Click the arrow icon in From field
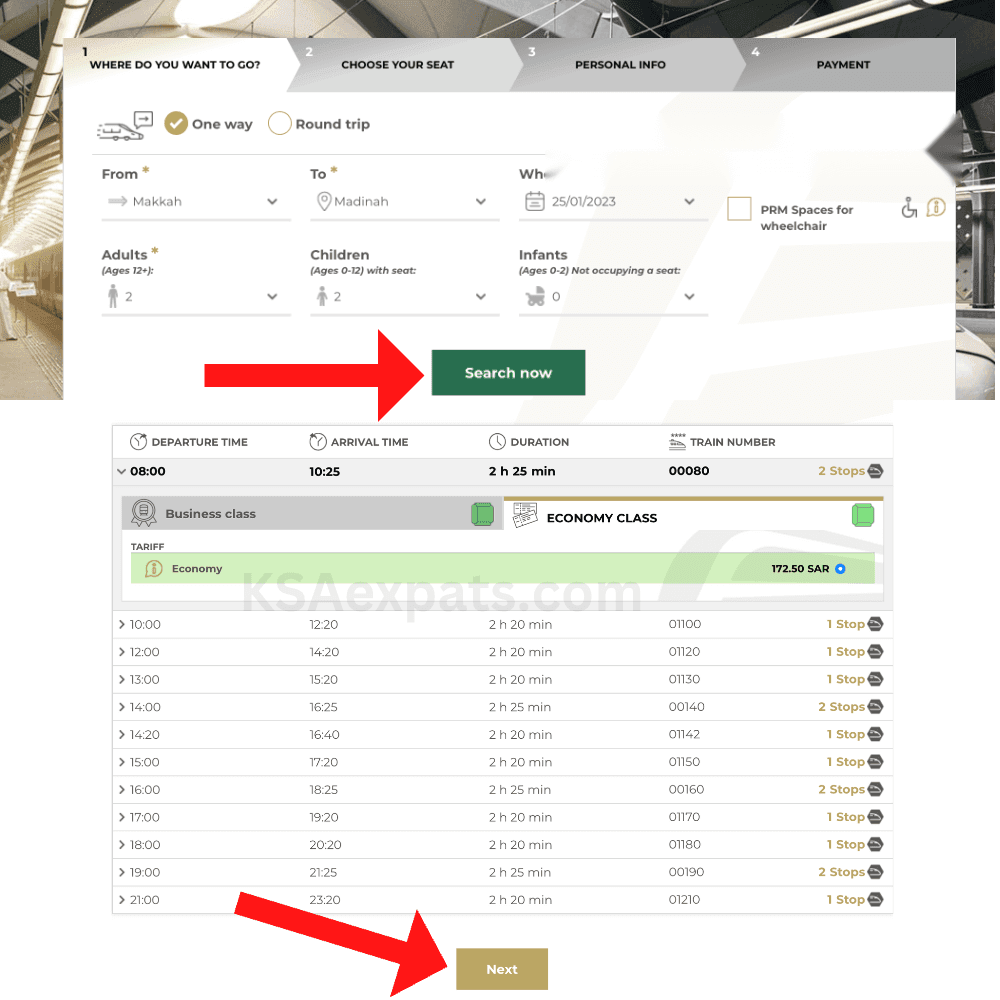This screenshot has width=1000, height=1000. (117, 202)
